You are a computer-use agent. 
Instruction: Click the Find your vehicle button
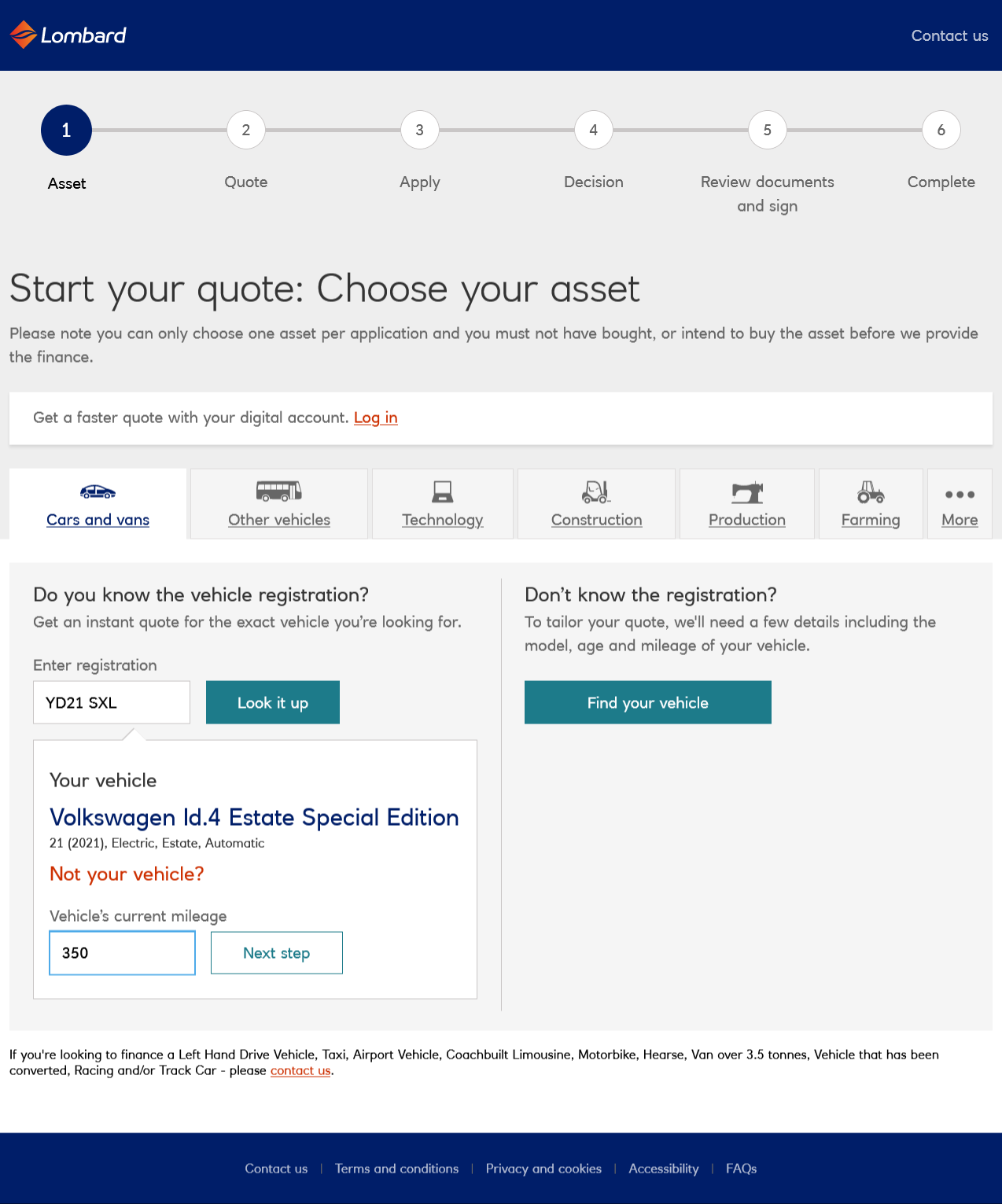click(x=647, y=702)
